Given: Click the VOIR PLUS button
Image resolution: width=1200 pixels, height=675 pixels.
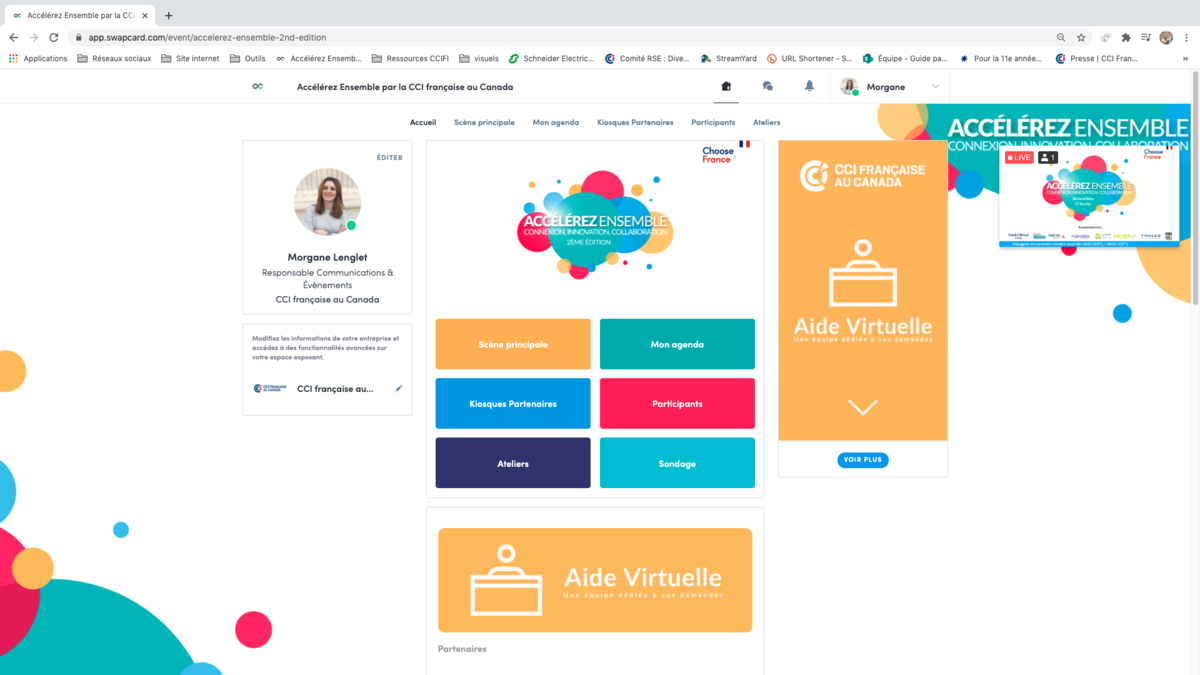Looking at the screenshot, I should pos(862,460).
